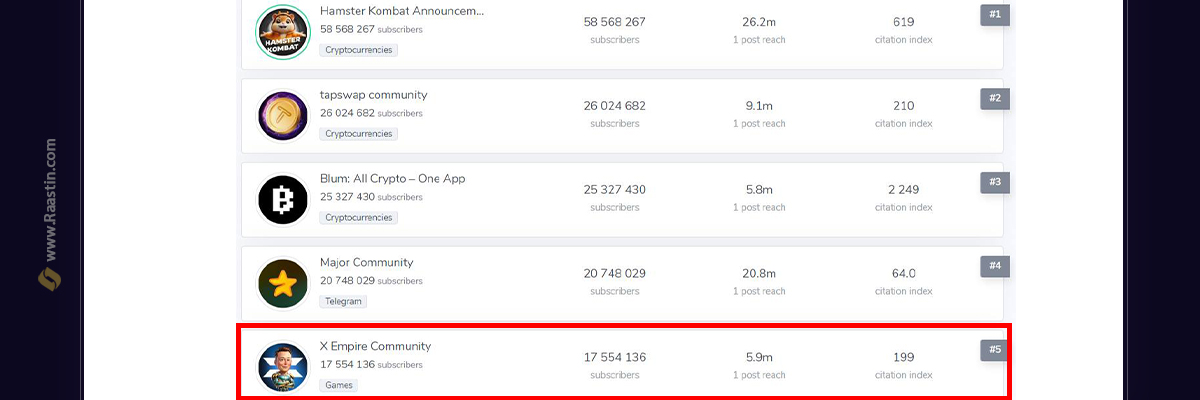
Task: Open the Major Community title link
Action: (x=366, y=263)
